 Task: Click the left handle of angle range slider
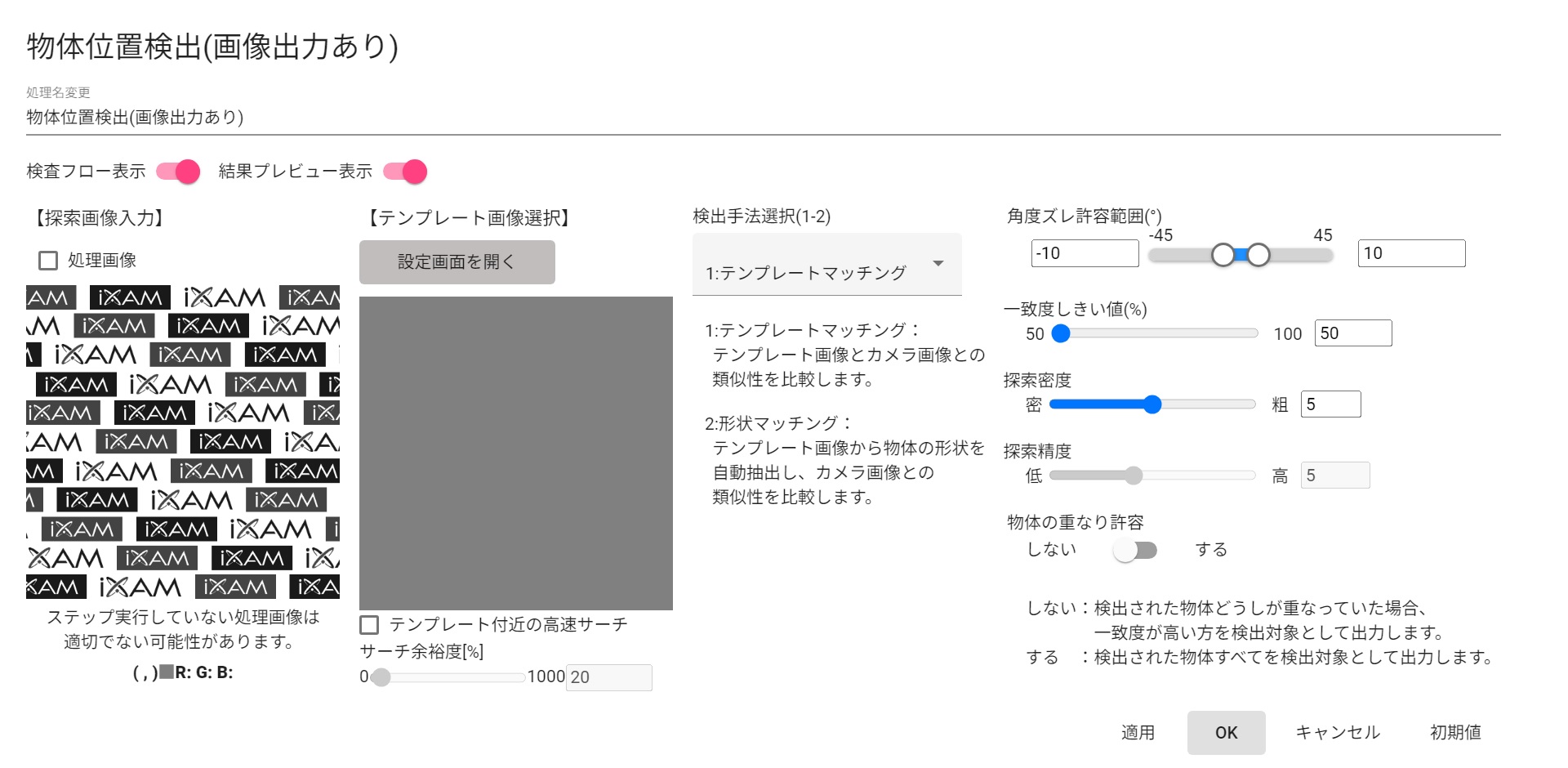1223,255
